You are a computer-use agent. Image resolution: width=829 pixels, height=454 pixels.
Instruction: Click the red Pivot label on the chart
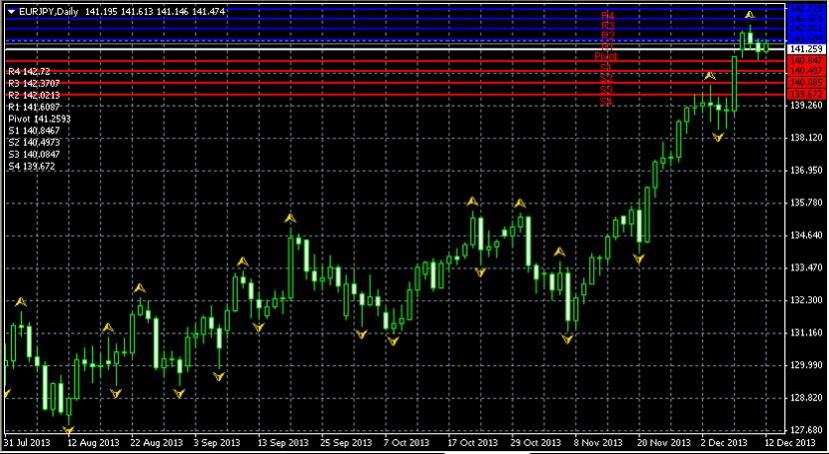(x=605, y=56)
